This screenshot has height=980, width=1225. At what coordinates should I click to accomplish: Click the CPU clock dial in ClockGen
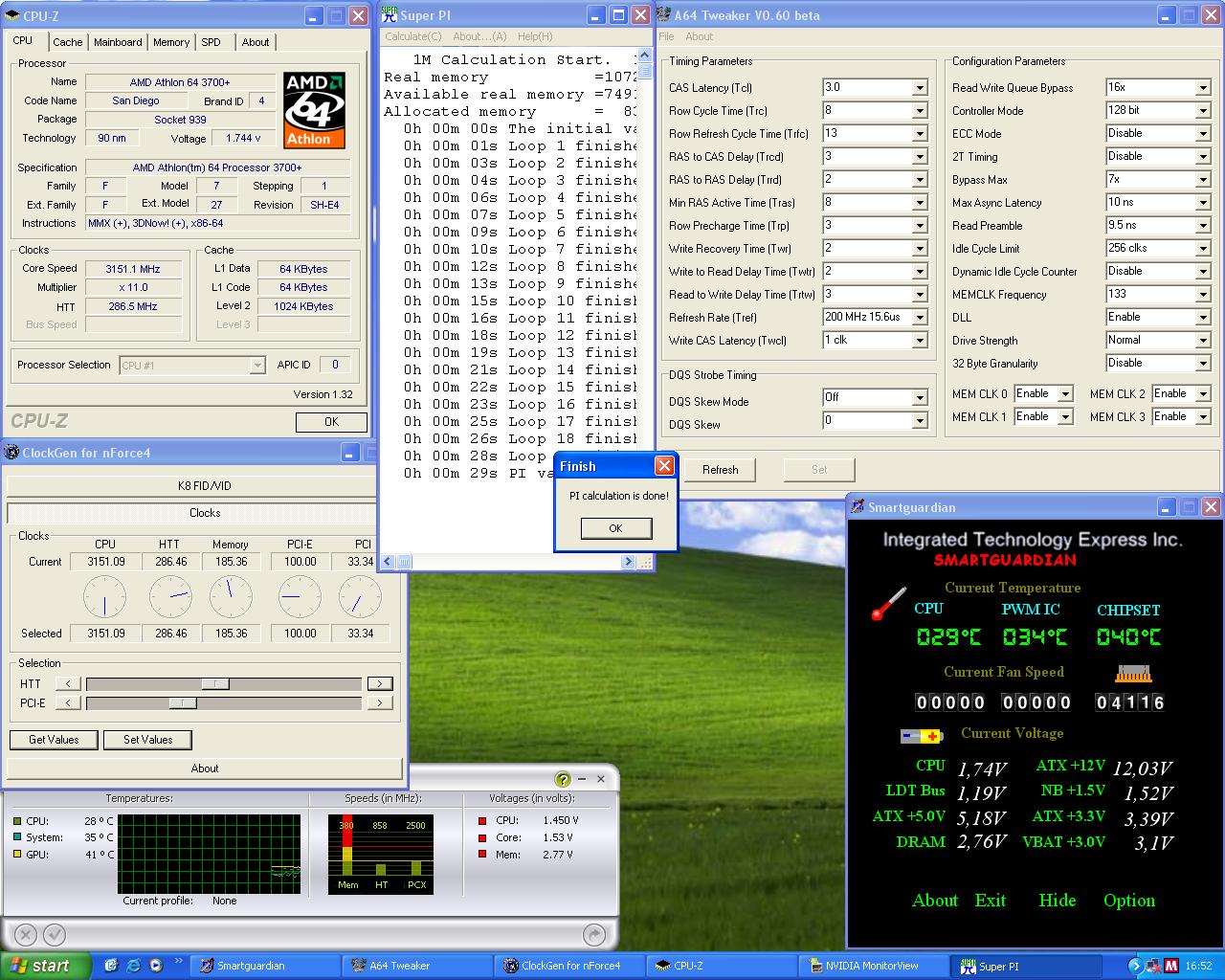click(105, 597)
